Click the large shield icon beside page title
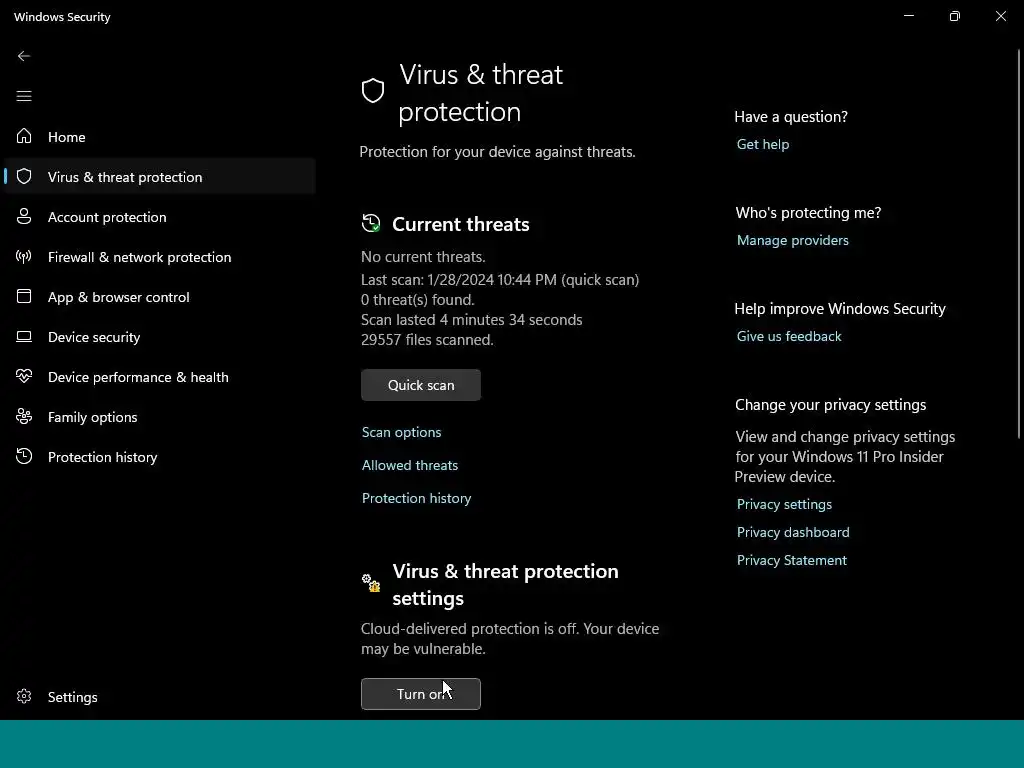The width and height of the screenshot is (1024, 768). [373, 91]
